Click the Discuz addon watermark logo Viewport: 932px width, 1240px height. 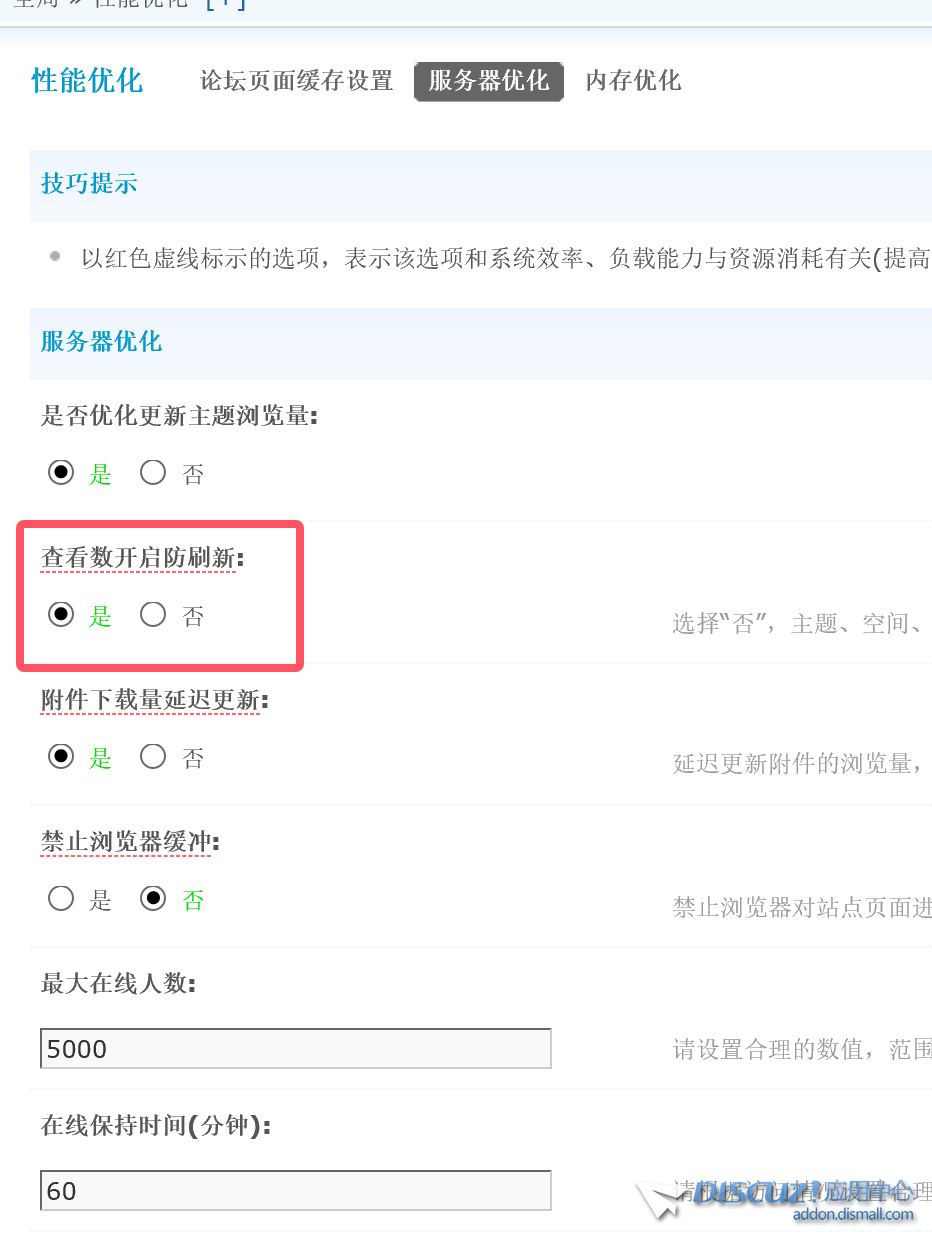[780, 1197]
